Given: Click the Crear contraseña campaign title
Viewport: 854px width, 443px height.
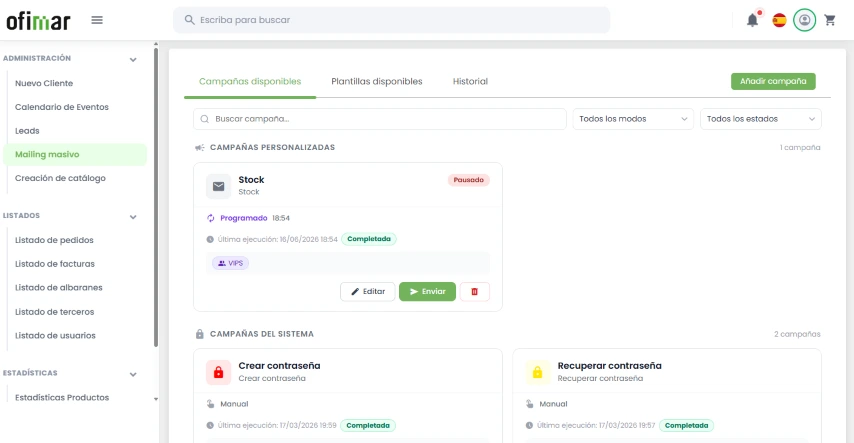Looking at the screenshot, I should [x=279, y=366].
